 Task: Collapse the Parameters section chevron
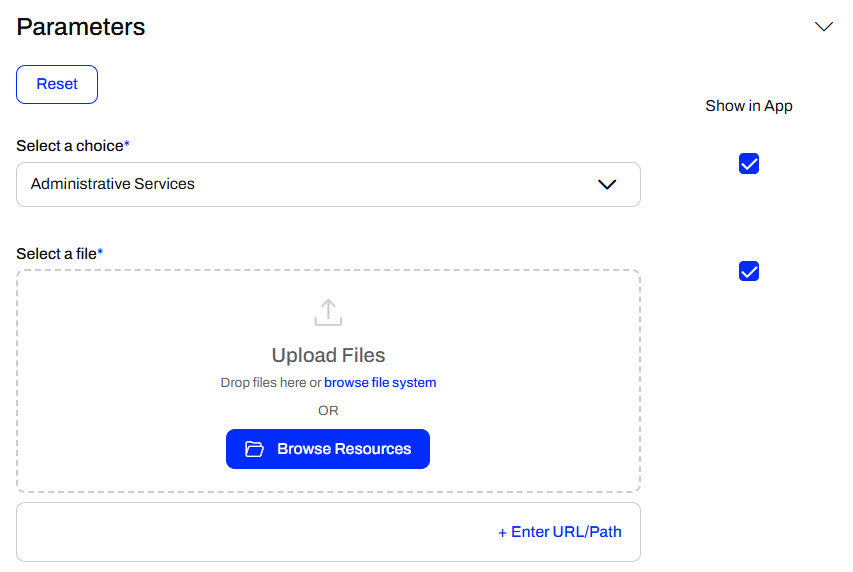point(823,27)
